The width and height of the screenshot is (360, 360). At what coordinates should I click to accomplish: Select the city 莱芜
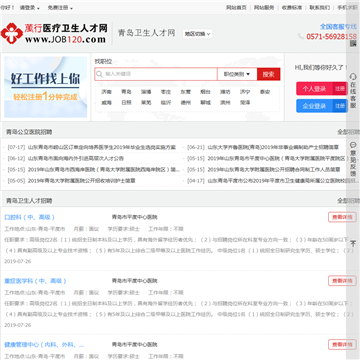[146, 103]
